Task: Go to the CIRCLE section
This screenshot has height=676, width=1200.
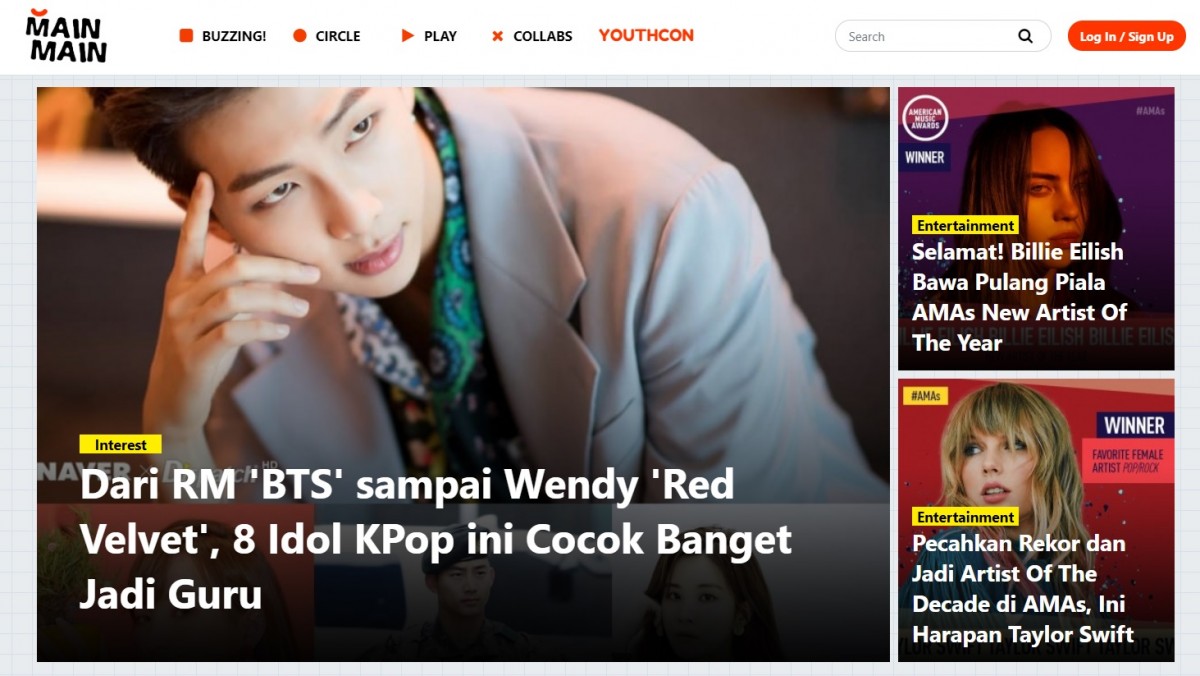Action: click(x=338, y=36)
